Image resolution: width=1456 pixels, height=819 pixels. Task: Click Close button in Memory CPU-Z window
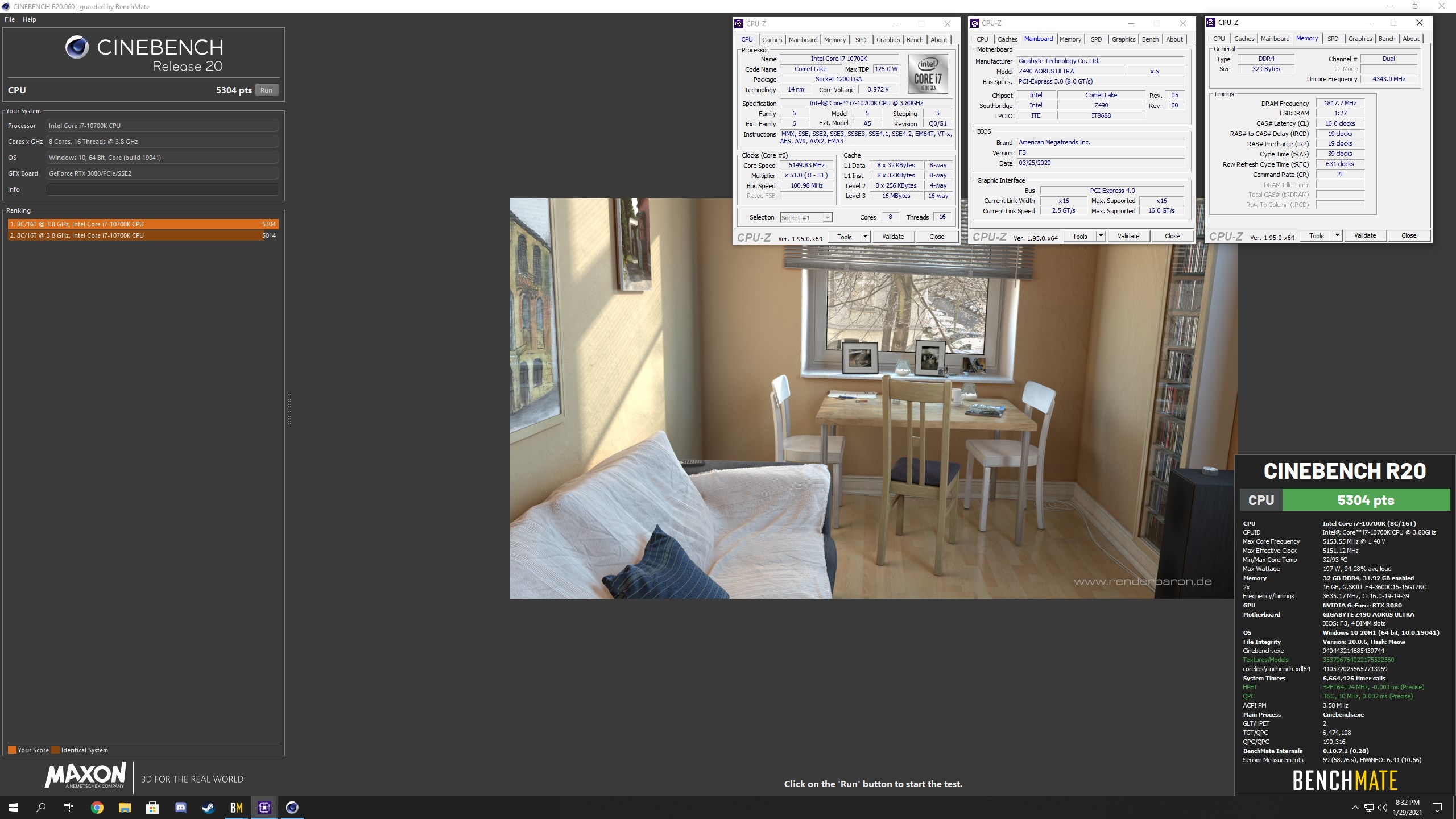click(x=1408, y=235)
